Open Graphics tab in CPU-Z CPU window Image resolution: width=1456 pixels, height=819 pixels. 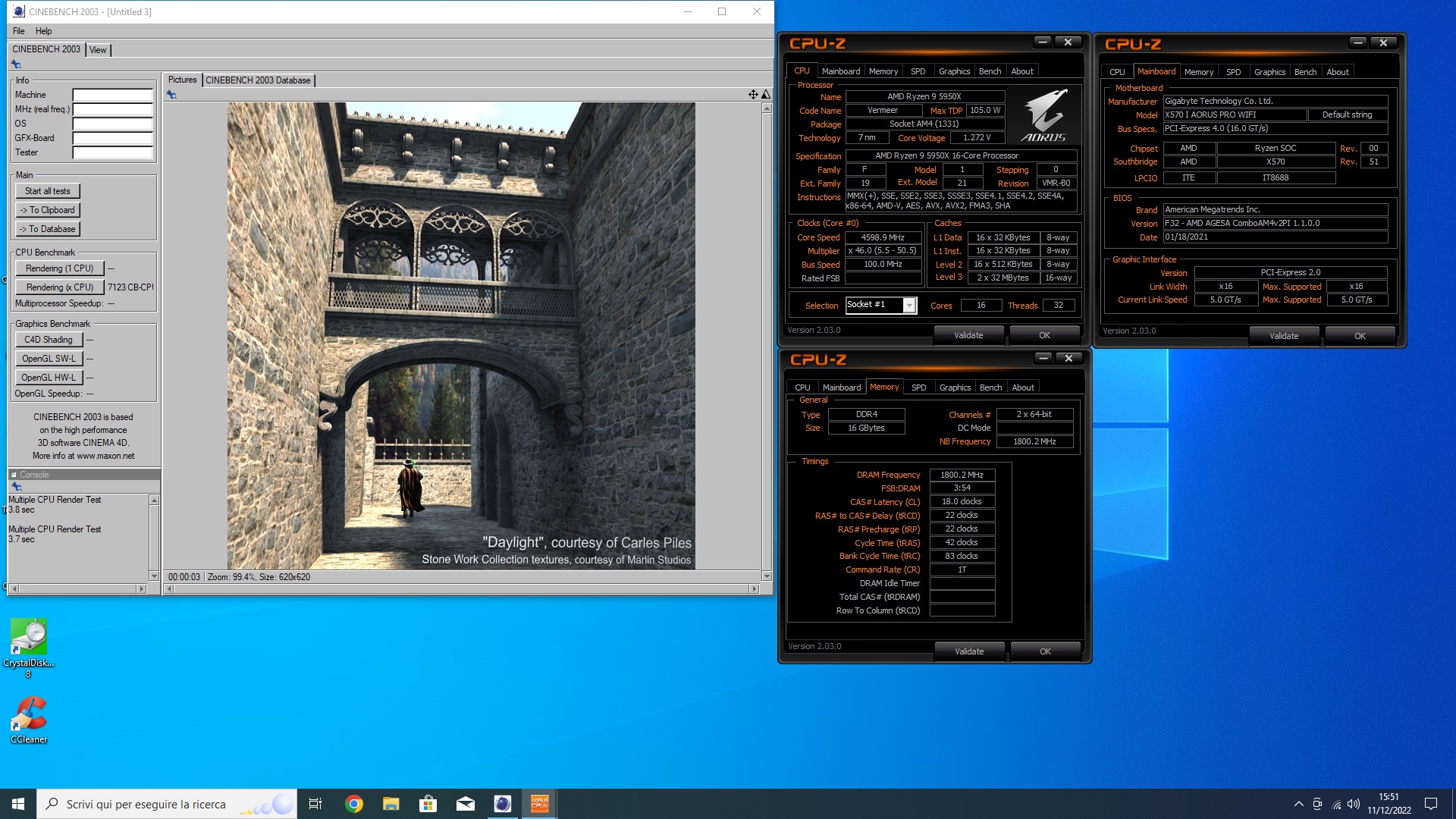pos(954,71)
